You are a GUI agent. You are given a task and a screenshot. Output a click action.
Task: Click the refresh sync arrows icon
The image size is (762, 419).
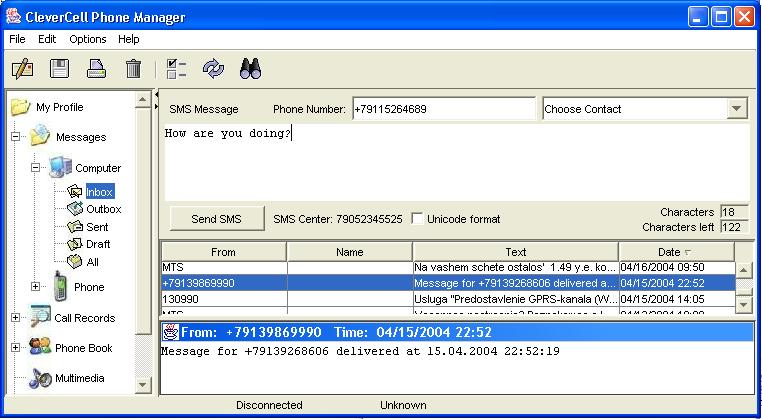click(213, 69)
